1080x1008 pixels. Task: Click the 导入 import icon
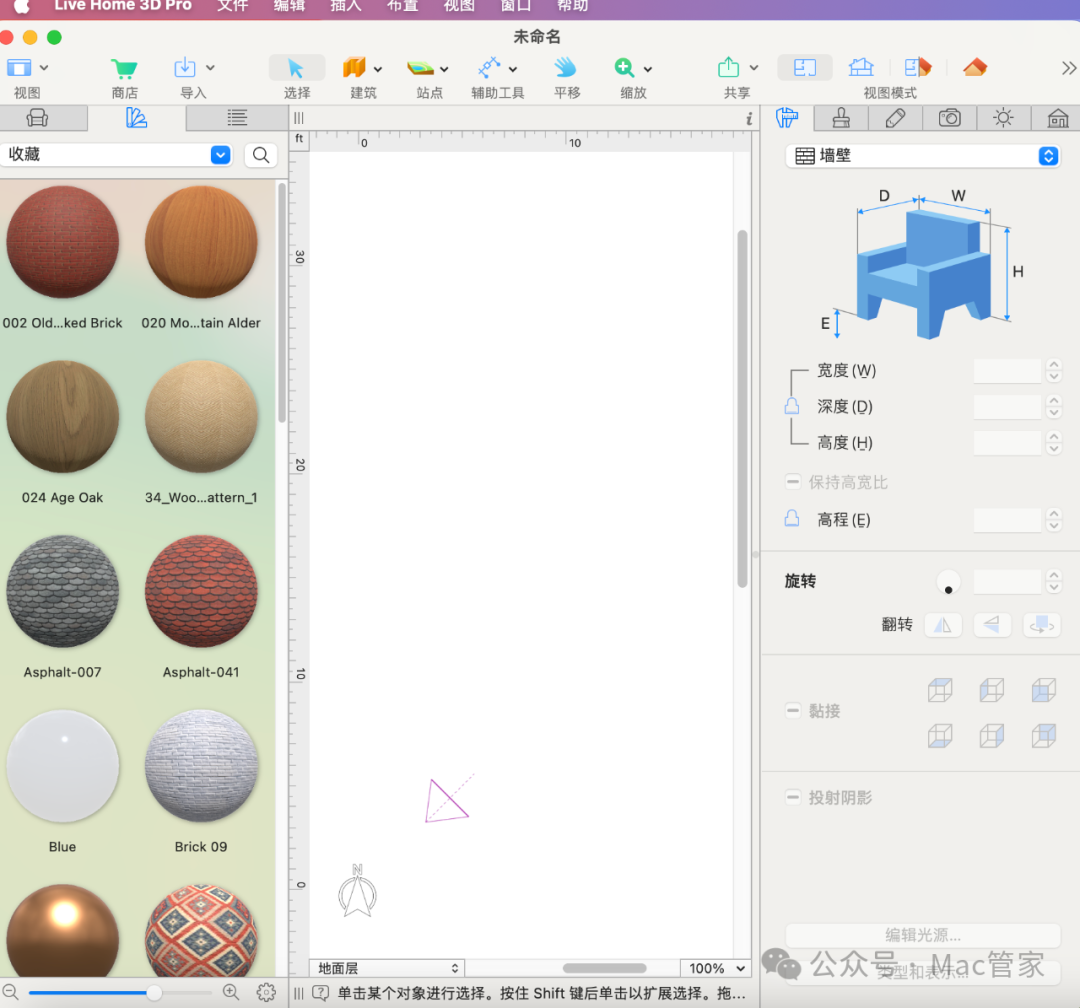tap(185, 68)
